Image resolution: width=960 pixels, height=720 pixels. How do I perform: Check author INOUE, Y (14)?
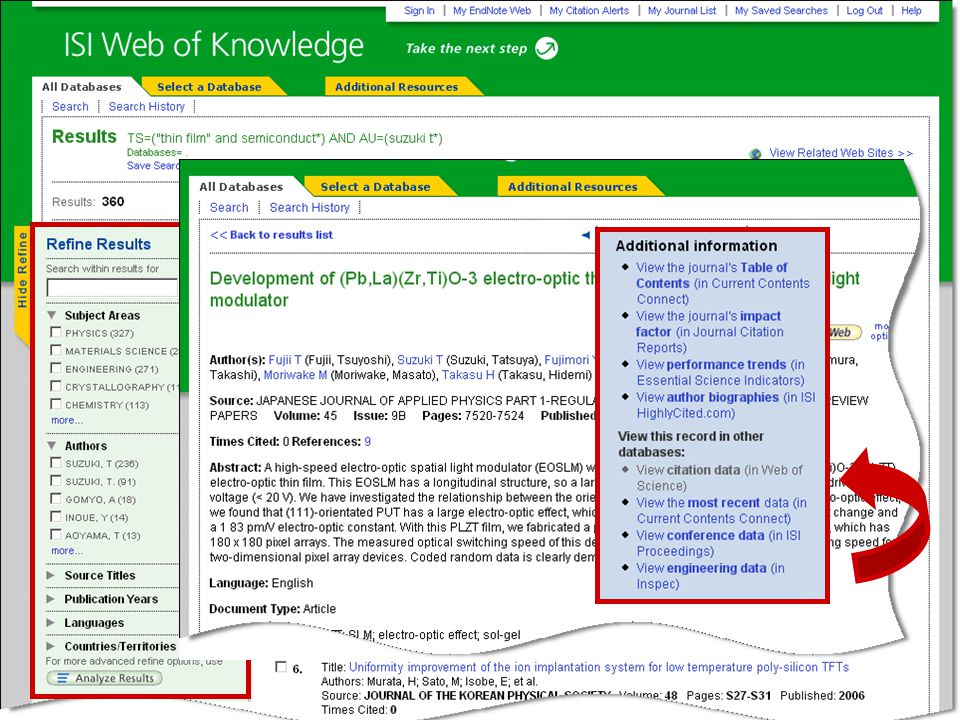(56, 517)
